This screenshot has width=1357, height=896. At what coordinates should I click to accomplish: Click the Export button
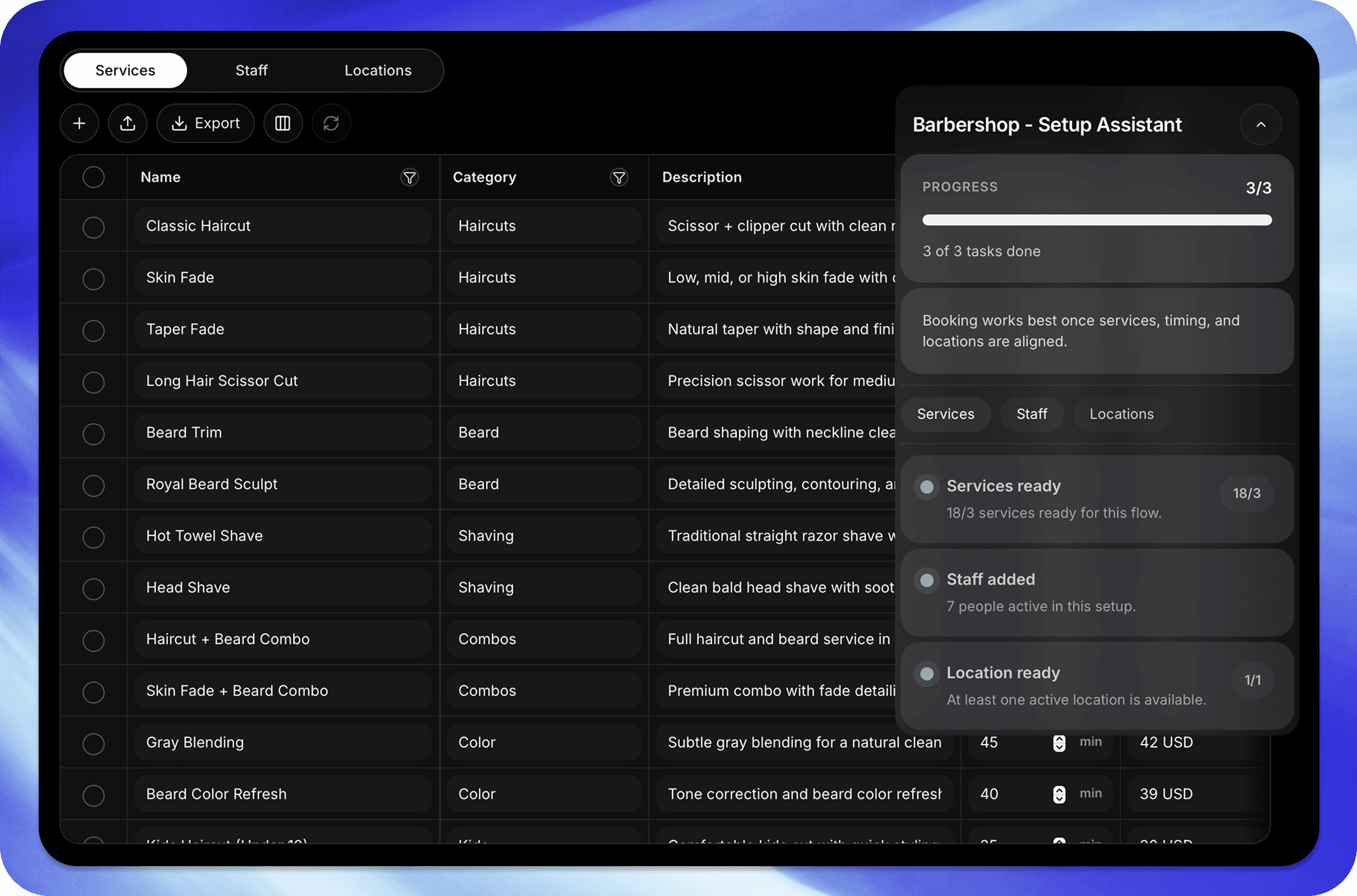coord(205,123)
